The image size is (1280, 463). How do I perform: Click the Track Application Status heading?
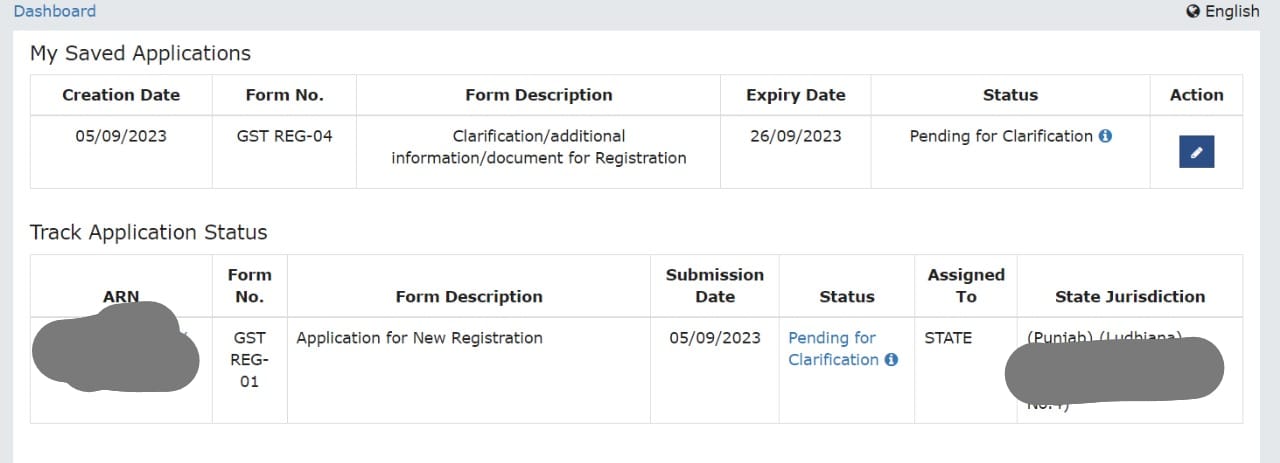coord(149,232)
